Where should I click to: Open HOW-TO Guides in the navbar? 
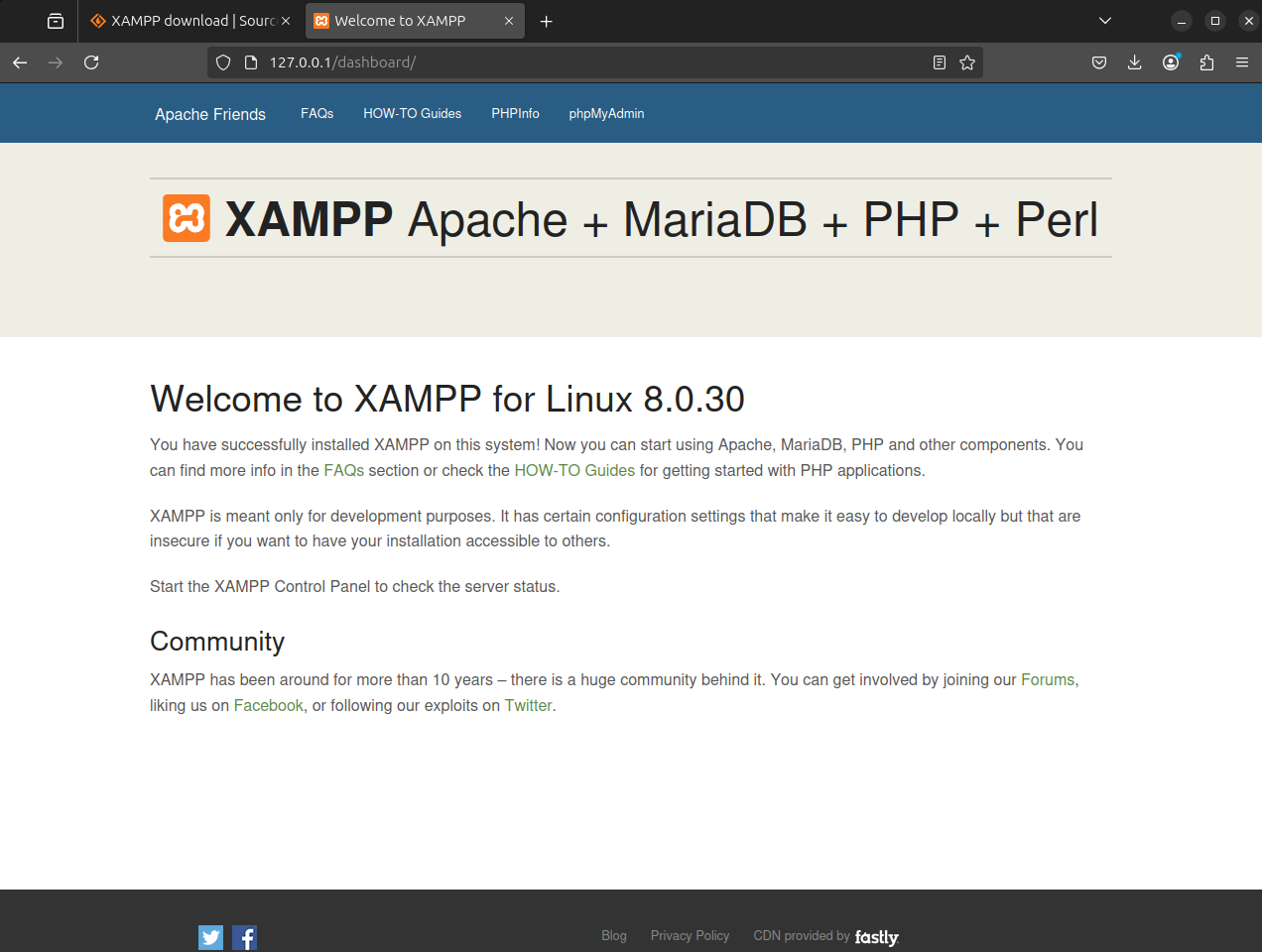pos(413,113)
